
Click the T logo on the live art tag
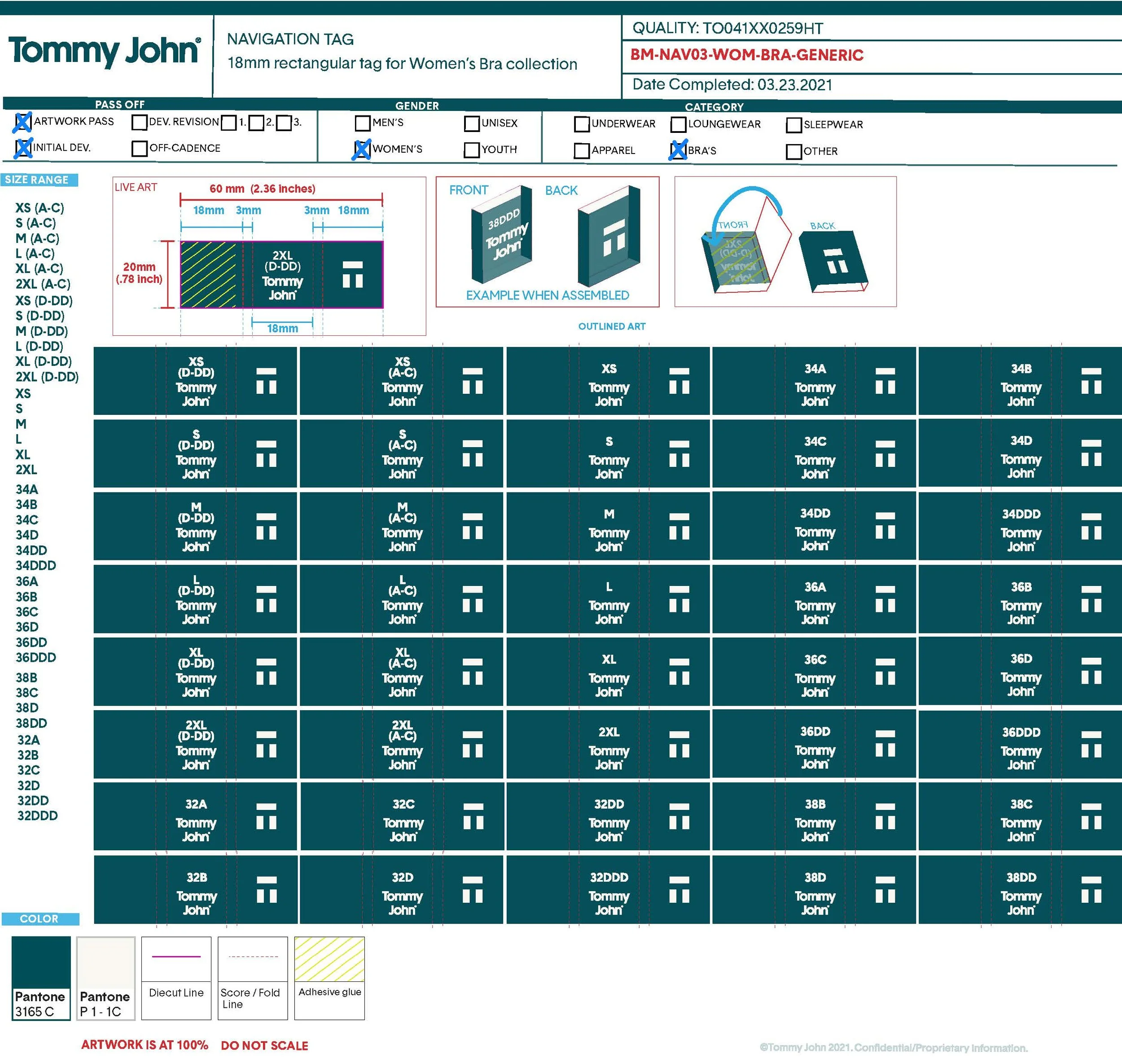click(x=353, y=274)
